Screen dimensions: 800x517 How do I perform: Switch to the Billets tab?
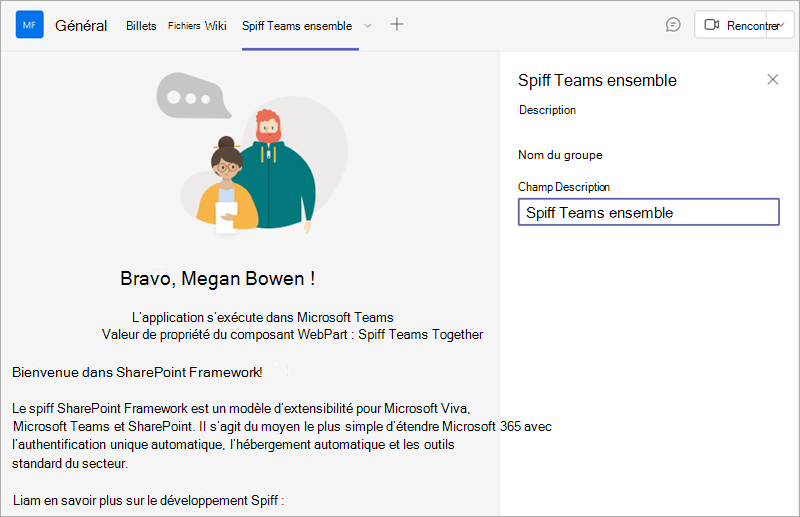pyautogui.click(x=141, y=26)
